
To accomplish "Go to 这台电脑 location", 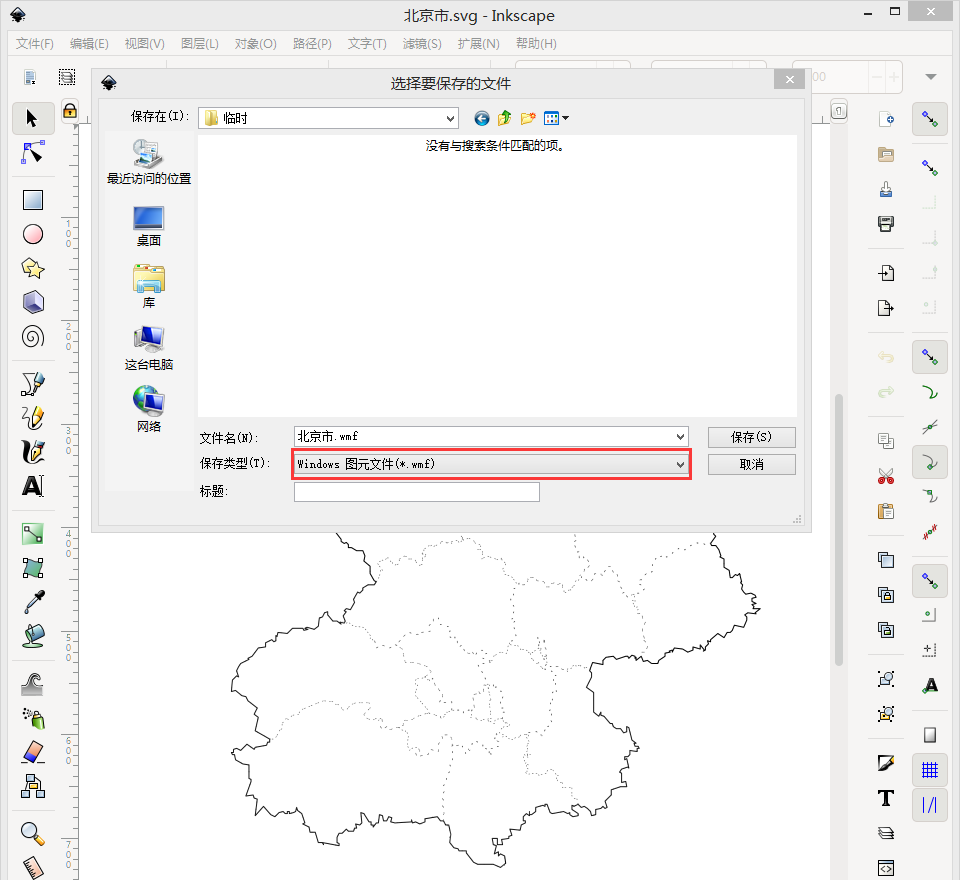I will tap(149, 348).
